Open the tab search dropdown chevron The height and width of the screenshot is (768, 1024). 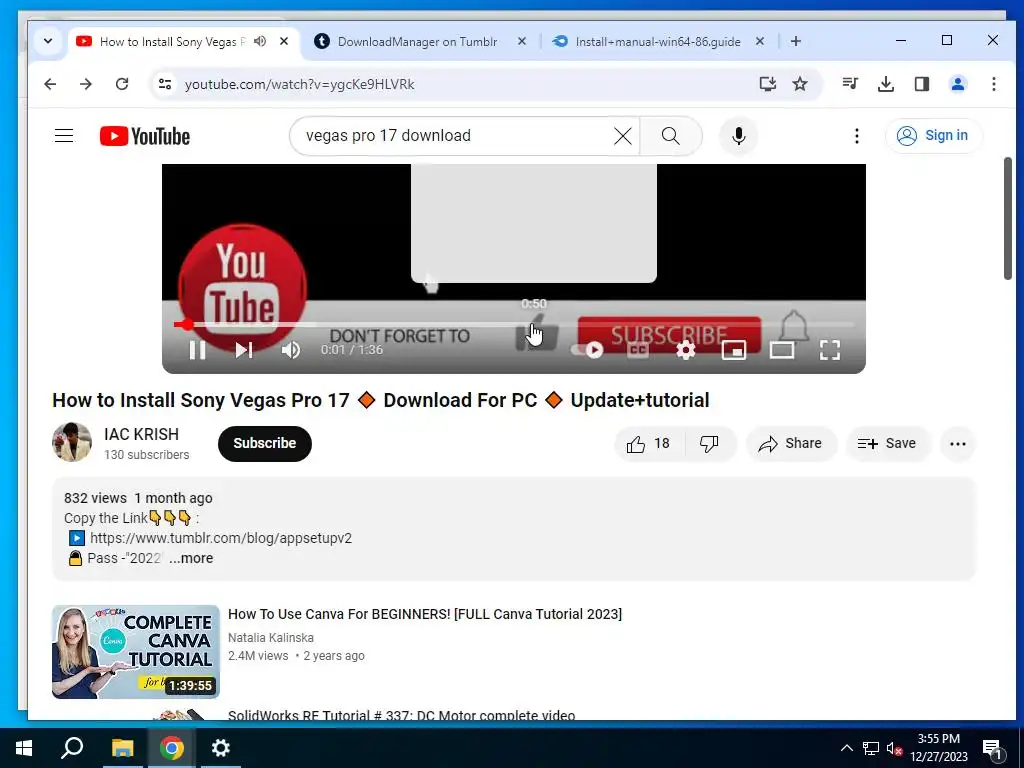tap(48, 41)
